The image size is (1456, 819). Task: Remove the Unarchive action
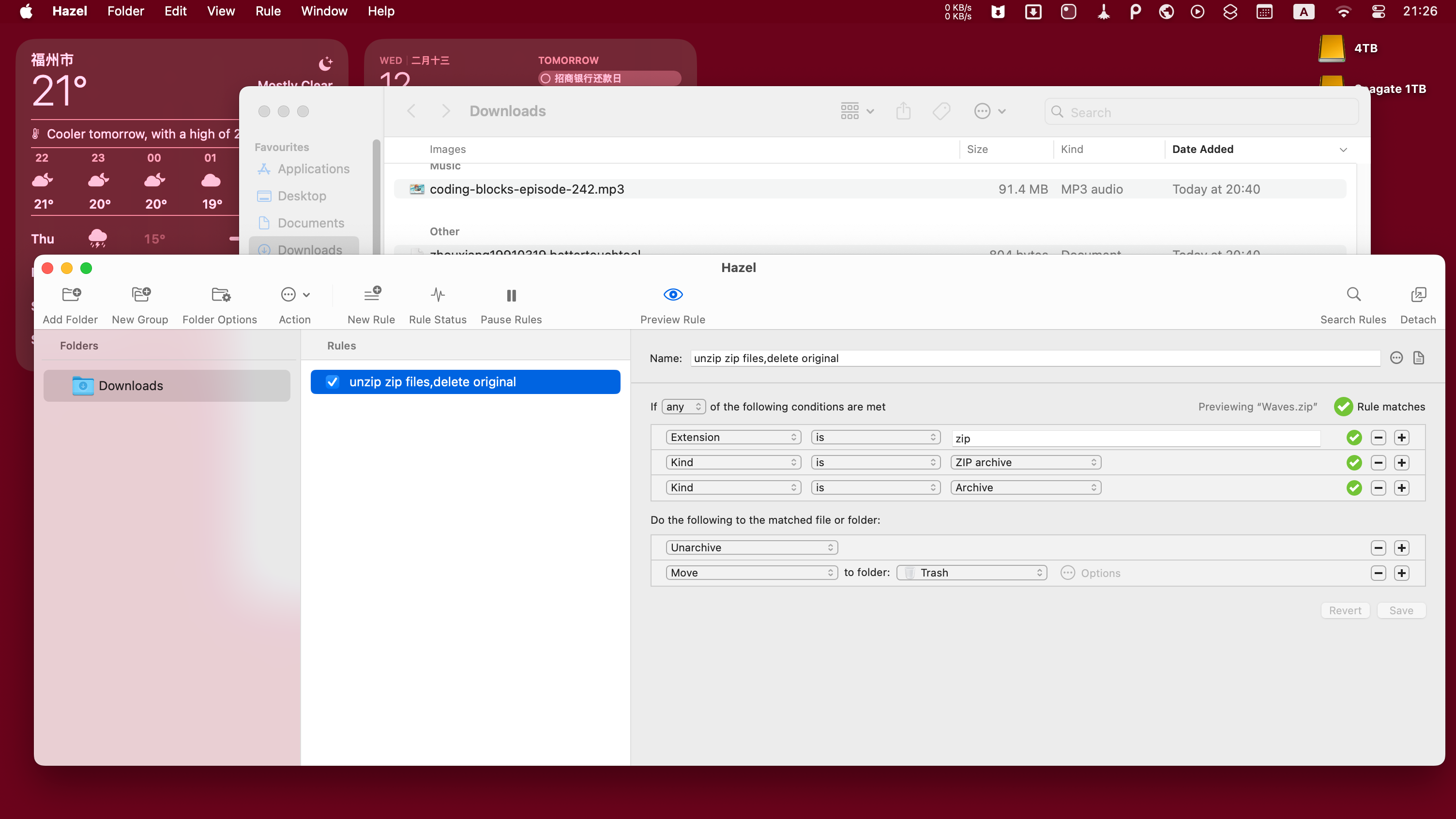tap(1379, 548)
